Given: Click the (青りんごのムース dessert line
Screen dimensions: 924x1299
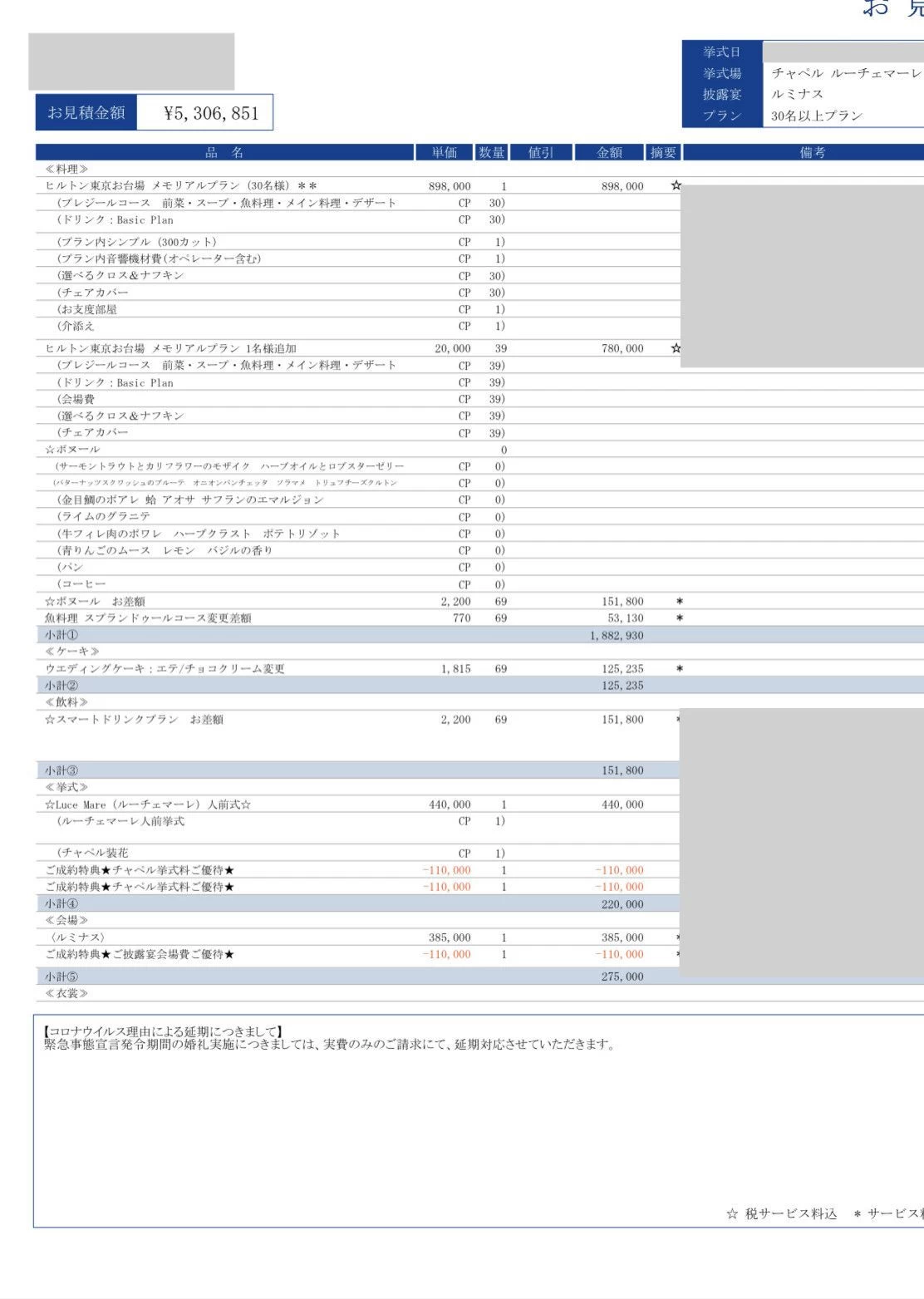Looking at the screenshot, I should pos(165,550).
